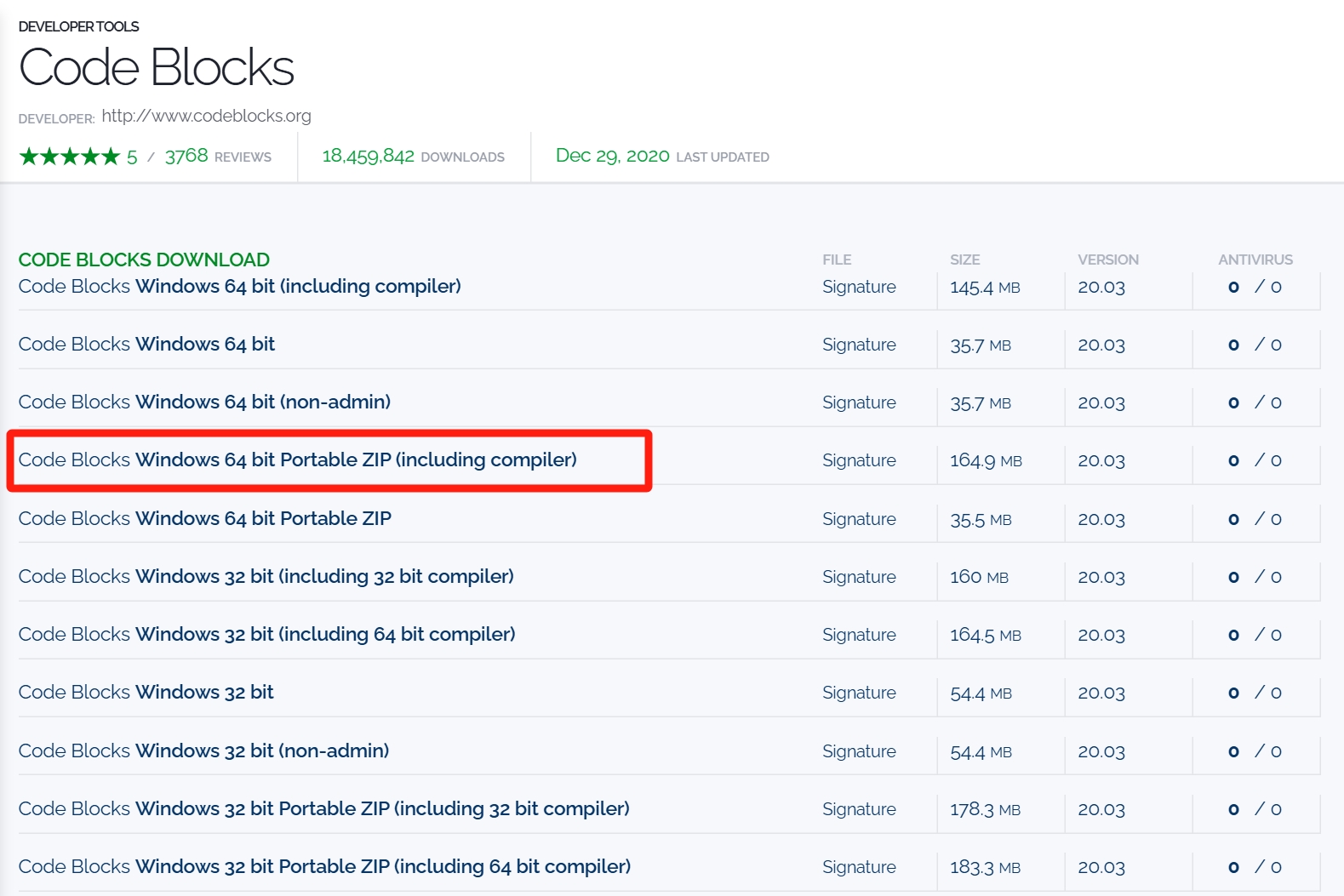Click the ANTIVIRUS column header
Image resolution: width=1344 pixels, height=896 pixels.
1255,260
